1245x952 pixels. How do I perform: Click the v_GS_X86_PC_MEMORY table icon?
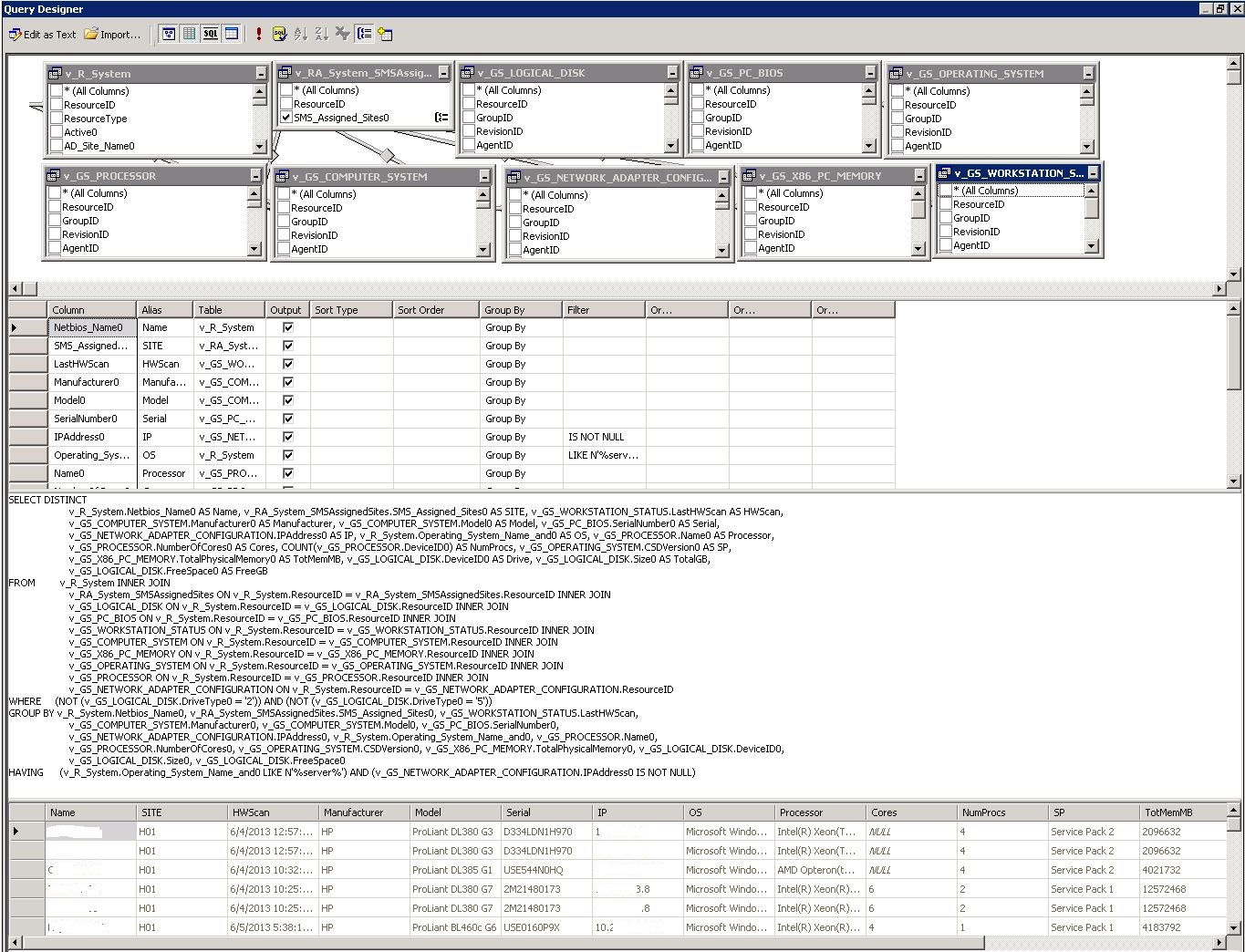(750, 176)
